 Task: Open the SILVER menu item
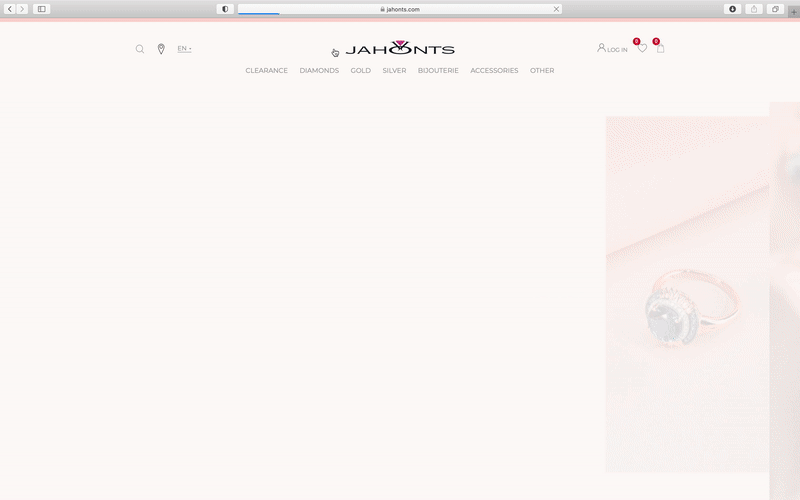coord(394,70)
